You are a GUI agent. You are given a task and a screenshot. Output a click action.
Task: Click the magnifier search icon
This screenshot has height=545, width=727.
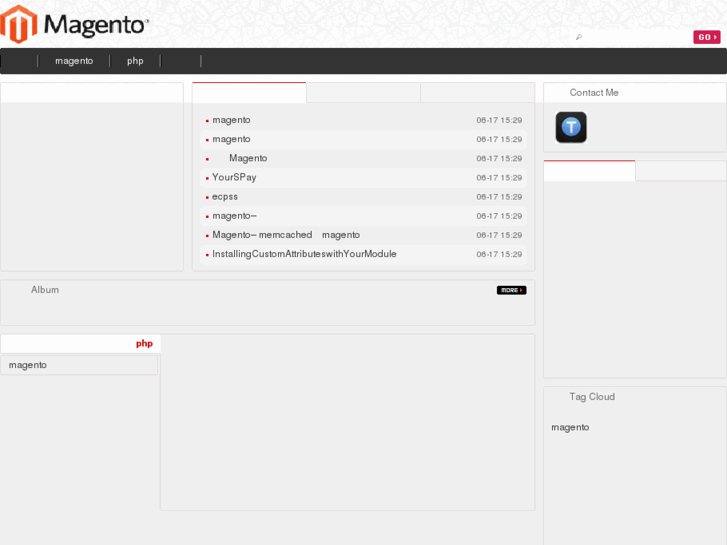pyautogui.click(x=579, y=37)
